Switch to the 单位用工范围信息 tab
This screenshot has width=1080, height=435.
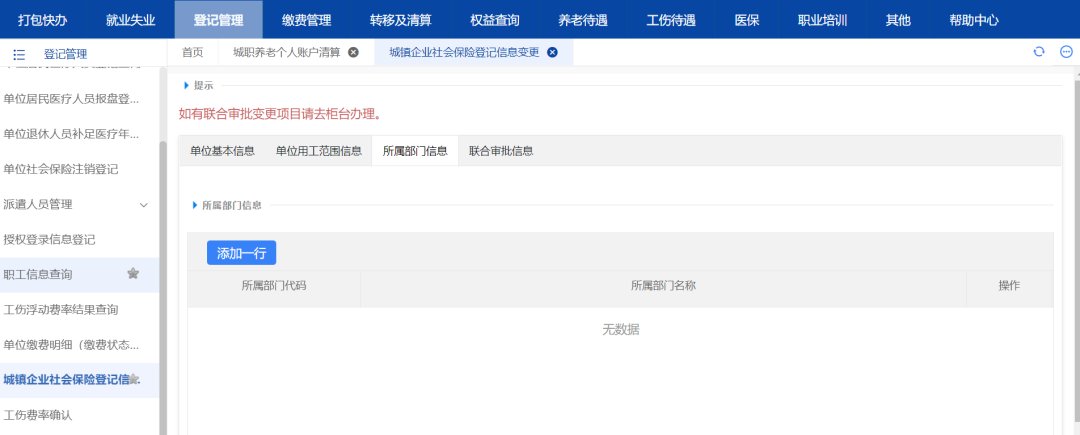[x=318, y=151]
